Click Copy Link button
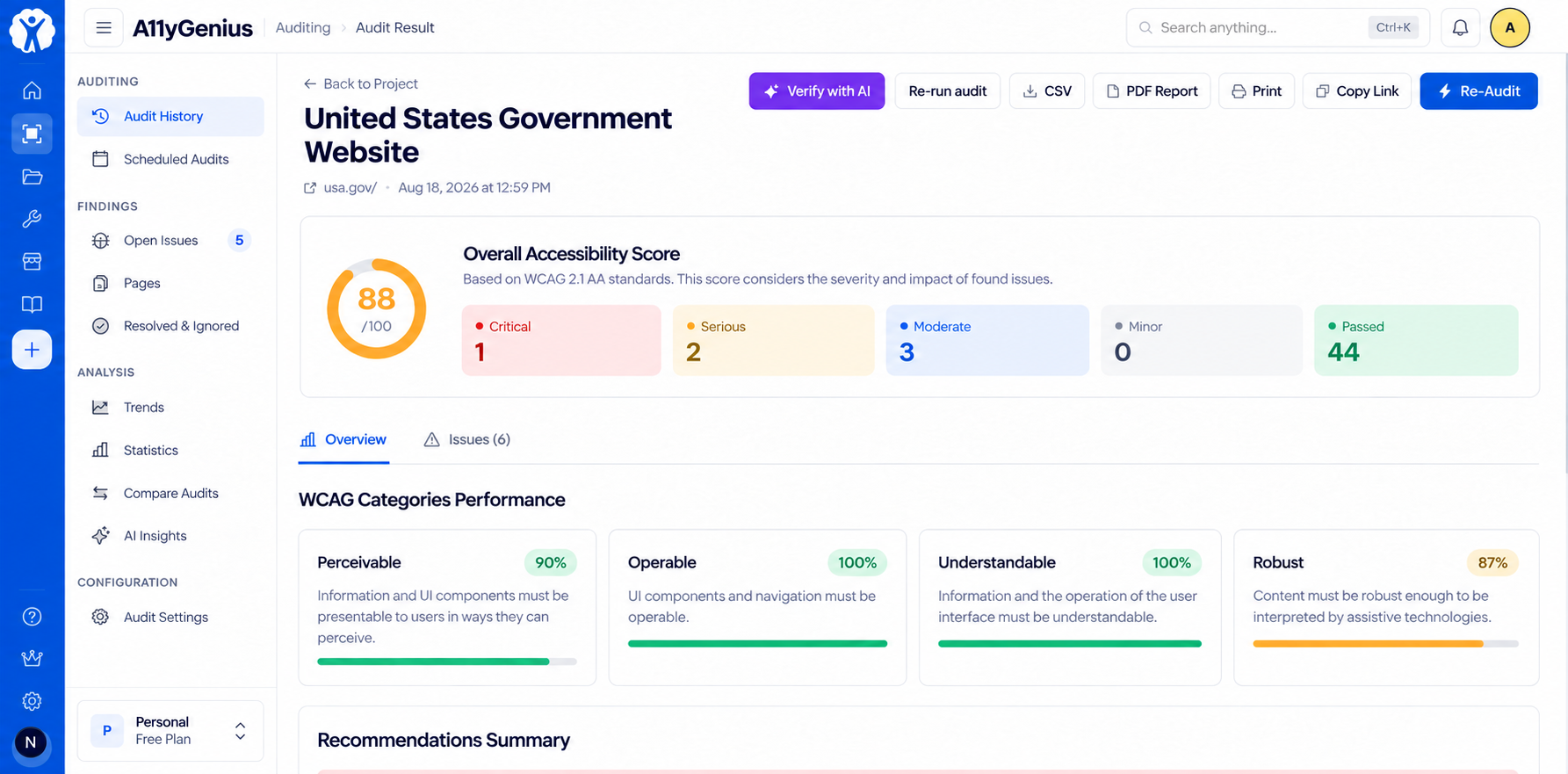 tap(1357, 91)
